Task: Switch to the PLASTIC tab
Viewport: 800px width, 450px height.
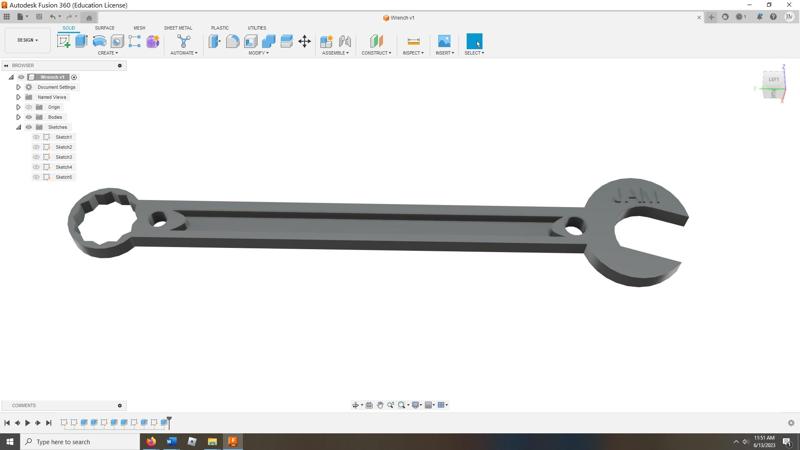Action: 220,28
